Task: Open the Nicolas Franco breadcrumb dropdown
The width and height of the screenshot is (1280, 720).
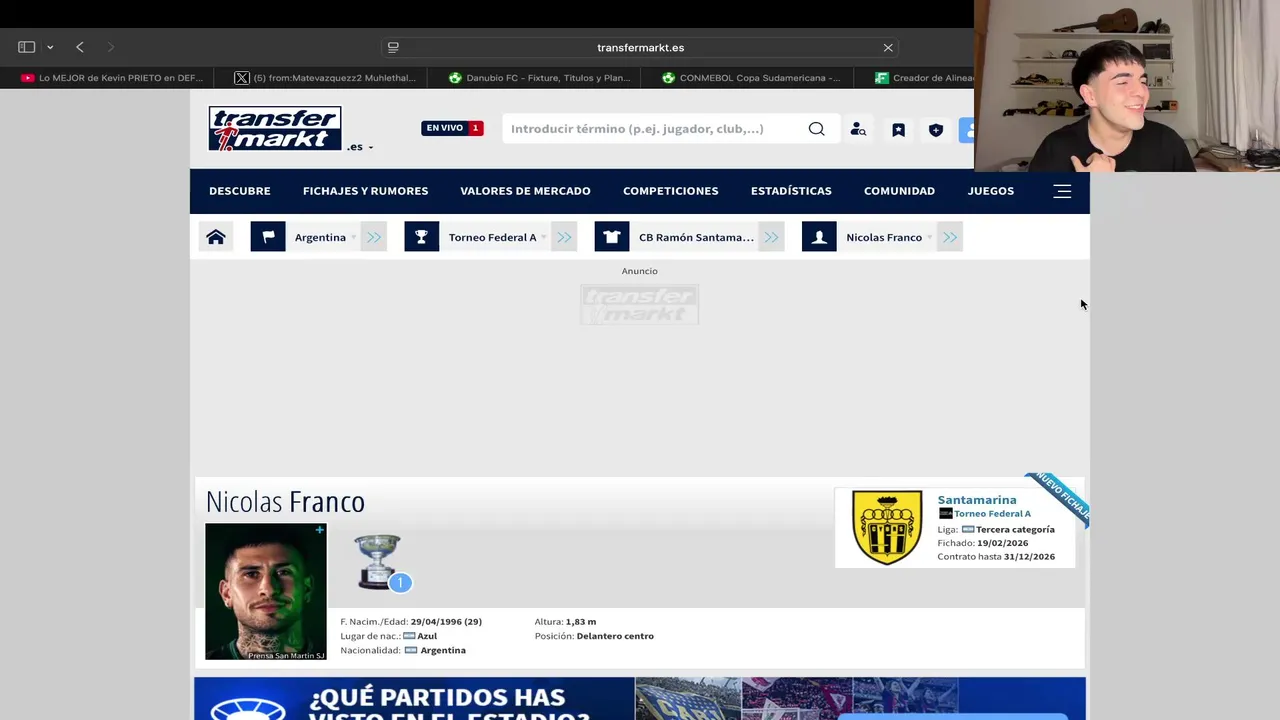Action: 929,238
